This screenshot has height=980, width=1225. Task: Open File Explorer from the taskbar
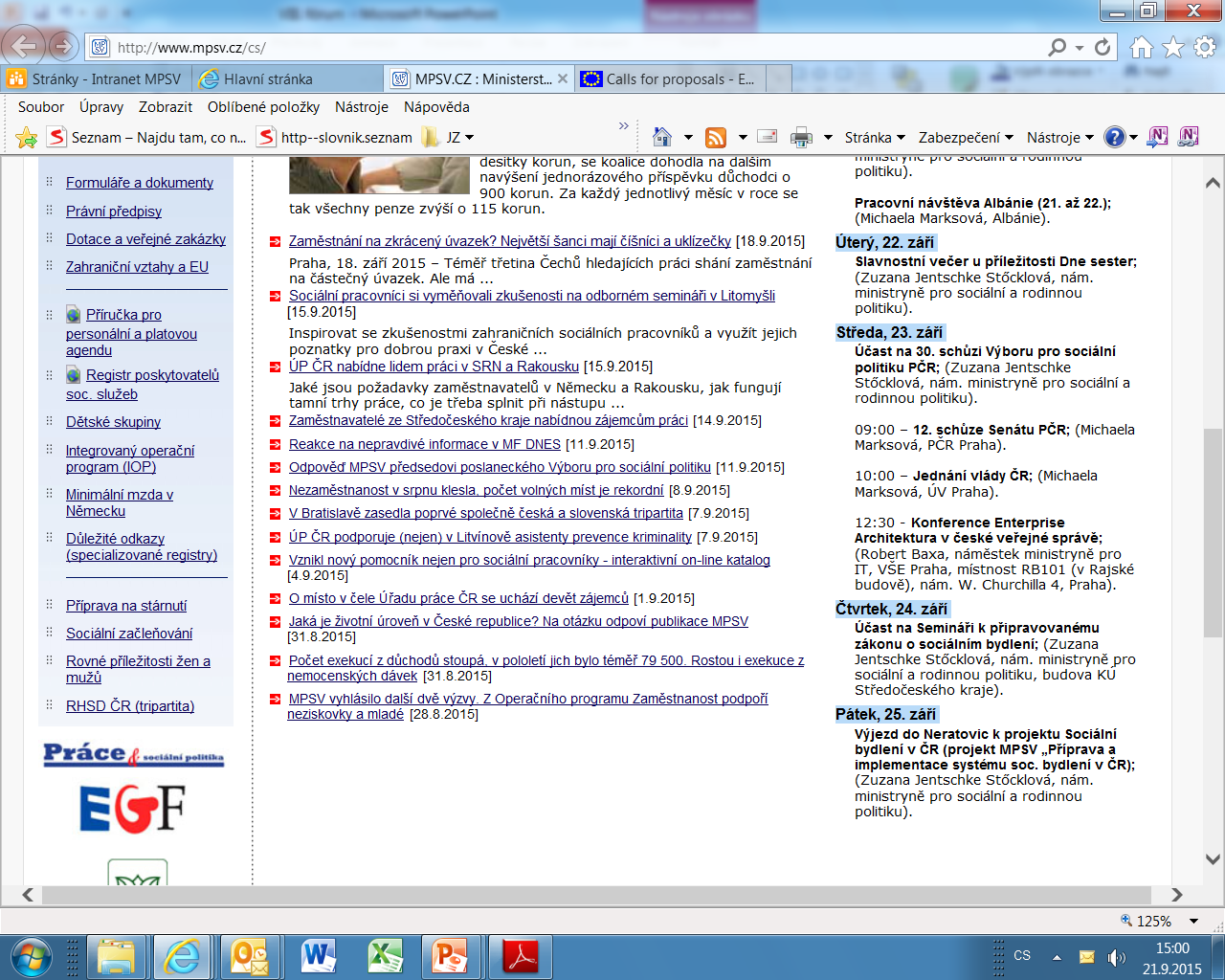click(x=116, y=956)
